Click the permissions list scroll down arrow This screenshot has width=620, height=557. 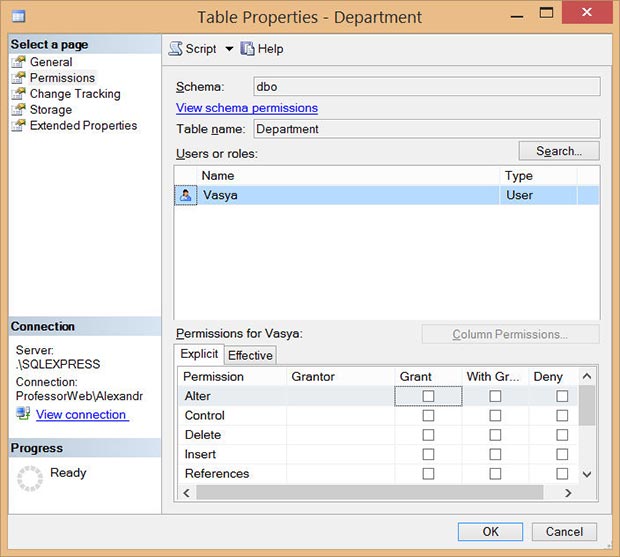pyautogui.click(x=587, y=474)
